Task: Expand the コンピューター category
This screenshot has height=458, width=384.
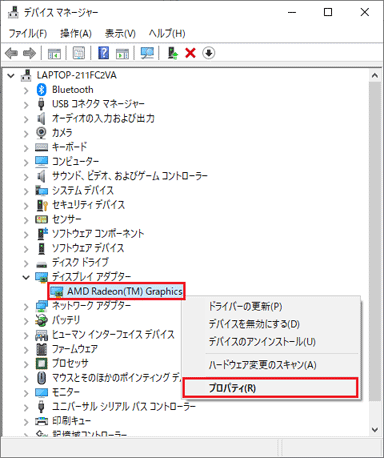Action: click(x=26, y=162)
